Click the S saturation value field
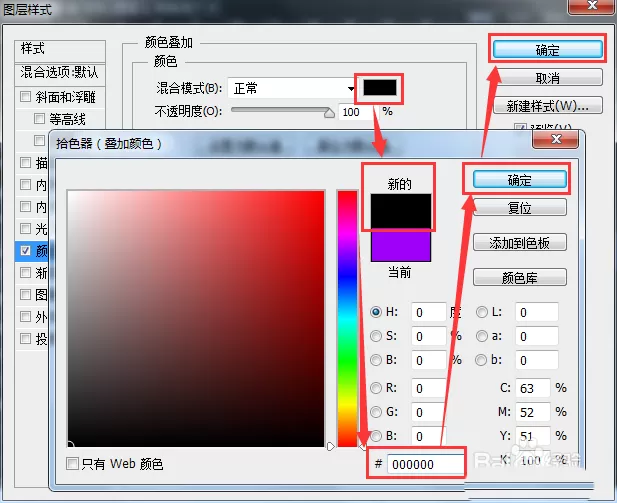The width and height of the screenshot is (617, 503). [x=429, y=336]
